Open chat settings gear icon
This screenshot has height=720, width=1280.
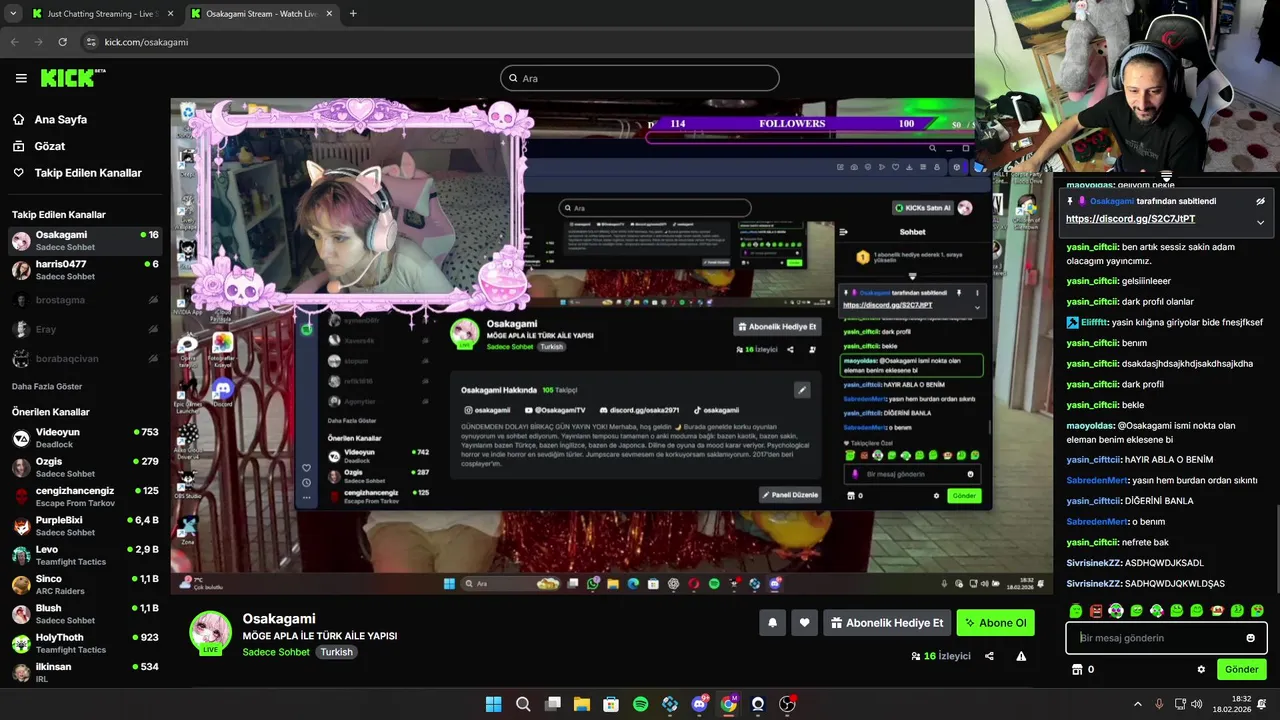coord(1201,669)
